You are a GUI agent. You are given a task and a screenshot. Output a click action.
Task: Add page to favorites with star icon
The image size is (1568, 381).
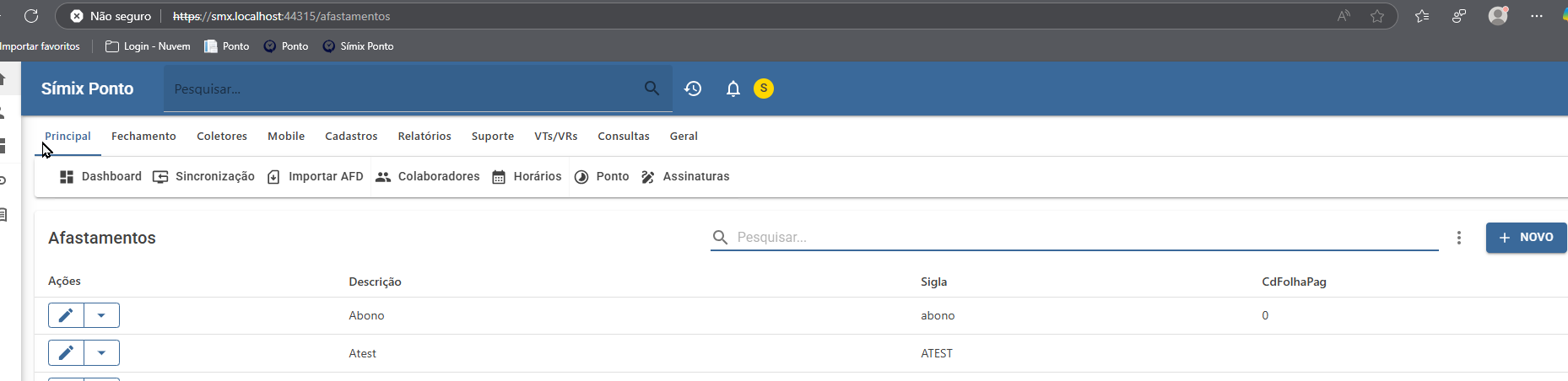1377,16
